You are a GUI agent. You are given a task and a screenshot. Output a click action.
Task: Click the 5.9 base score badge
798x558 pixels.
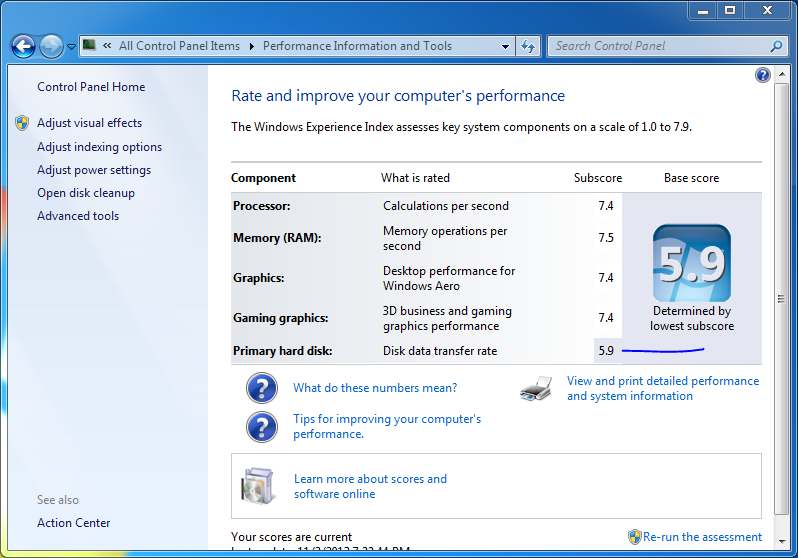click(x=692, y=263)
